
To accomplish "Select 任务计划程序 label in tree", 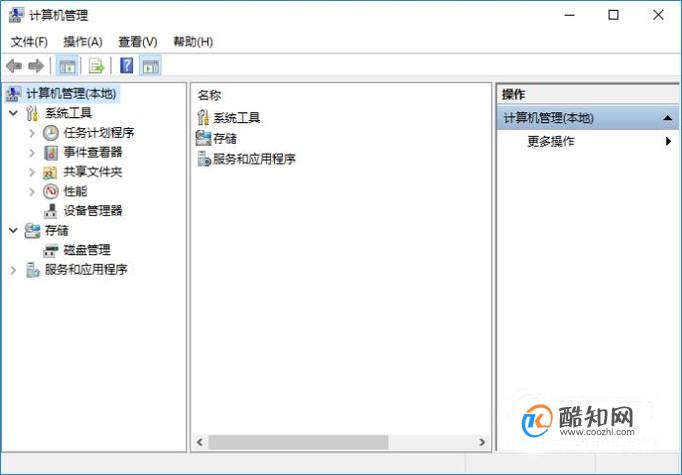I will coord(99,132).
